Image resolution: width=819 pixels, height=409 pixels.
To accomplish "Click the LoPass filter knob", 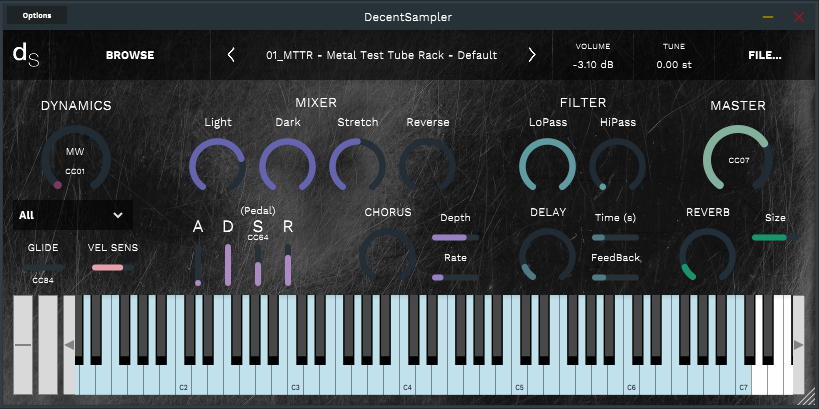I will pos(547,166).
